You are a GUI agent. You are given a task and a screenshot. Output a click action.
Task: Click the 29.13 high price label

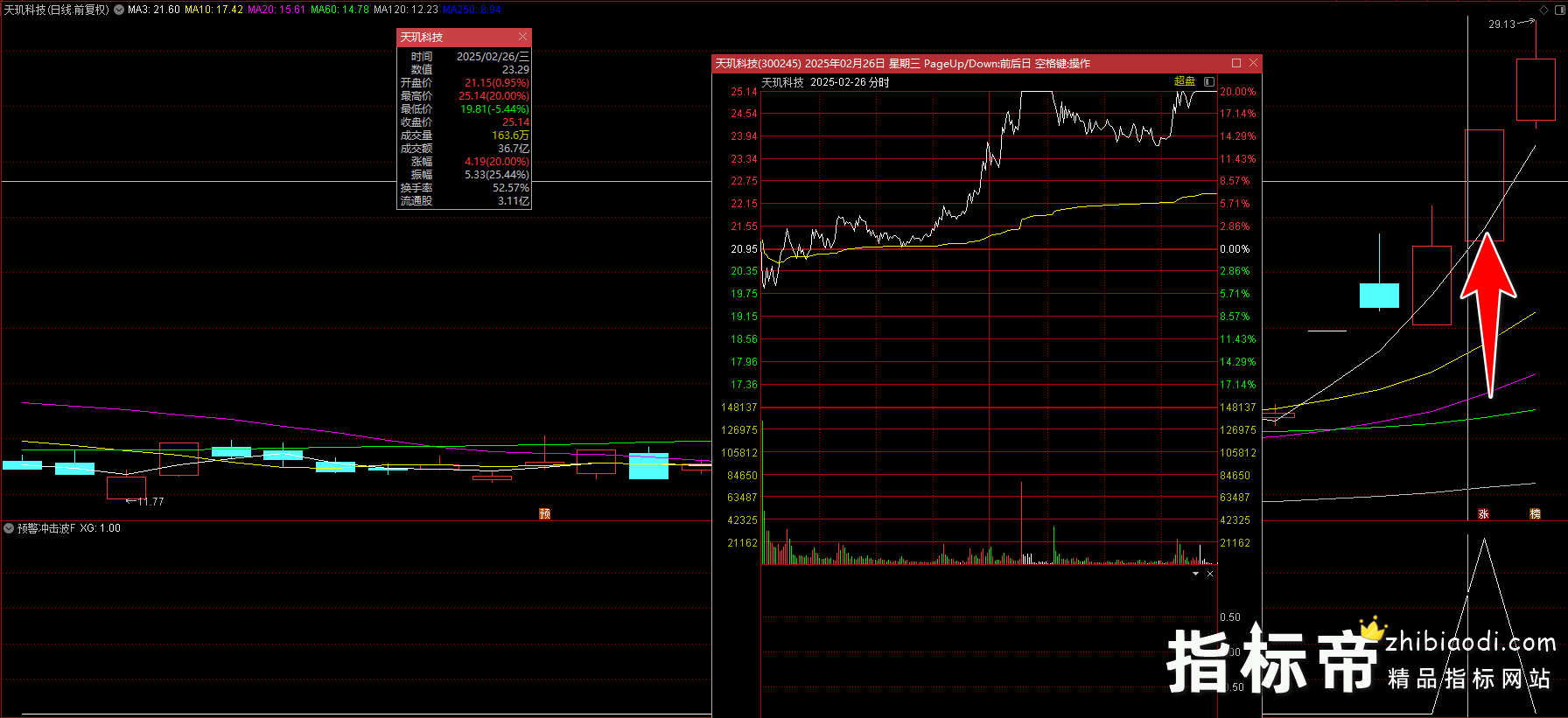point(1501,24)
